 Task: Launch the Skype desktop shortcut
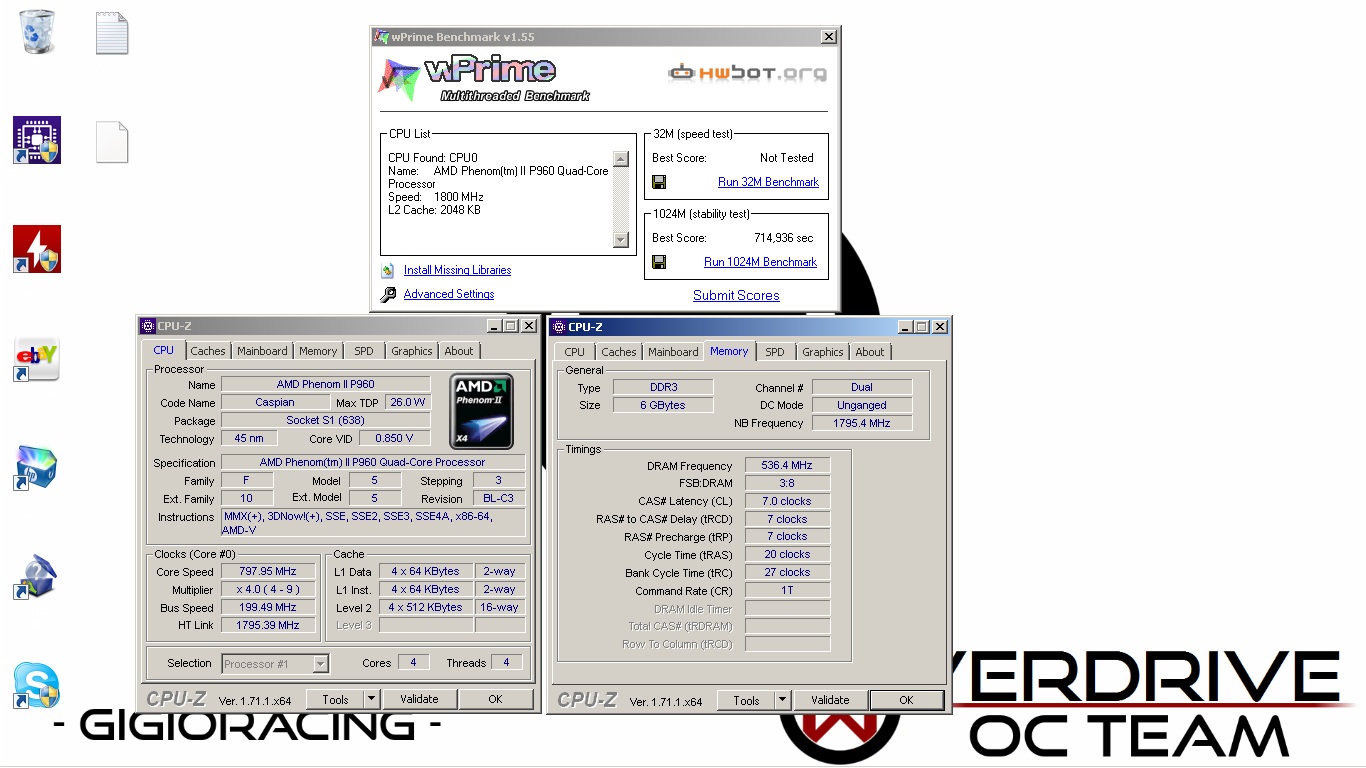click(x=37, y=686)
